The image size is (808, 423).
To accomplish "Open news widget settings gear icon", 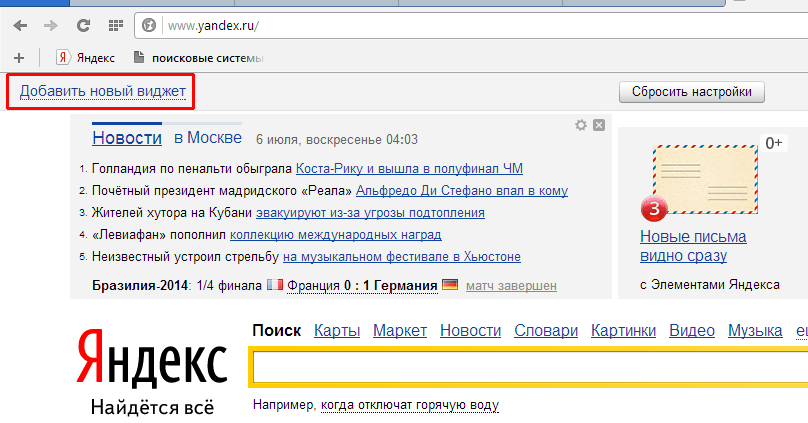I will click(x=581, y=125).
